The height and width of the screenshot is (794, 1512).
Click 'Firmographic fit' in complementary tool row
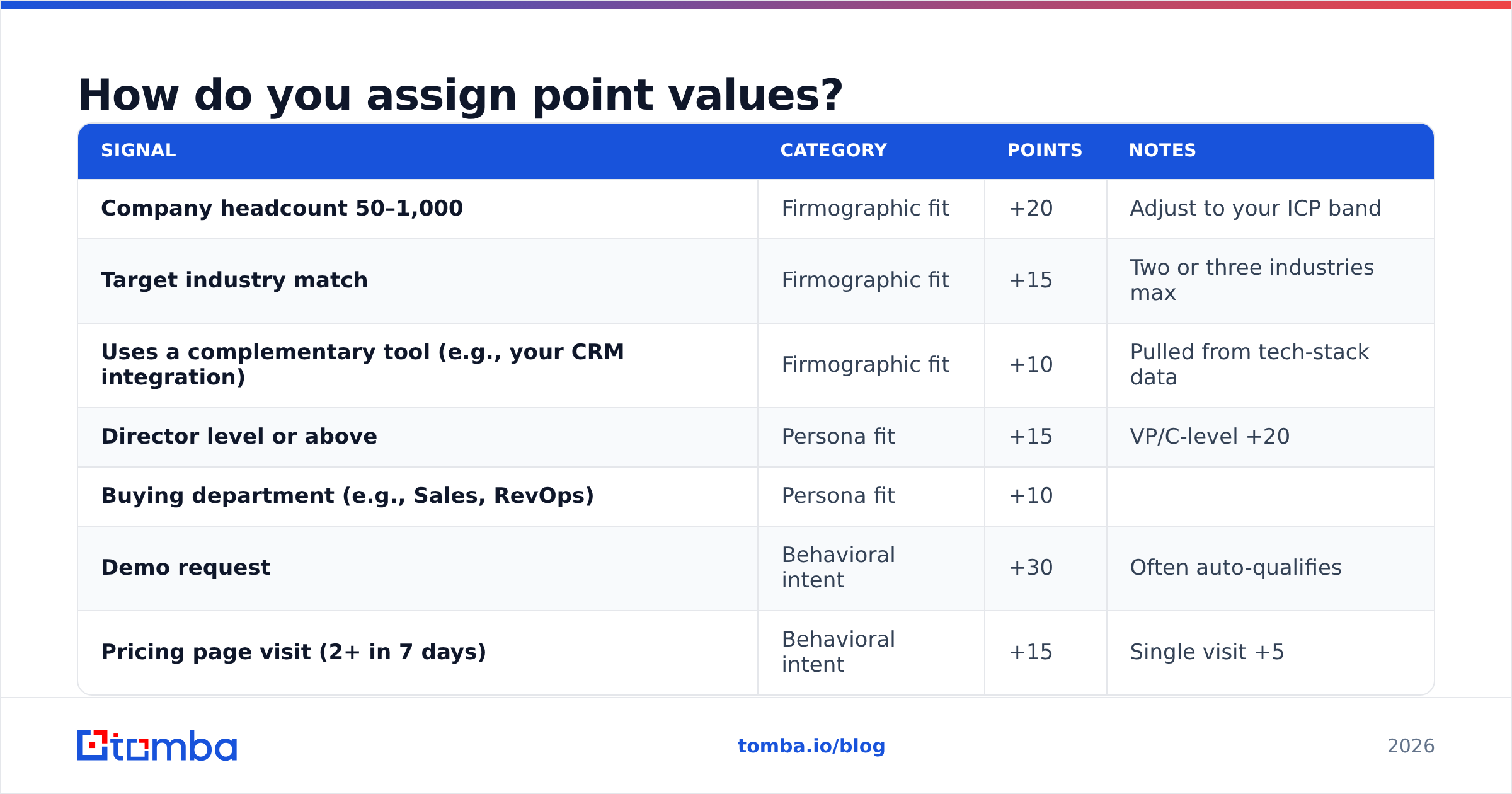866,365
